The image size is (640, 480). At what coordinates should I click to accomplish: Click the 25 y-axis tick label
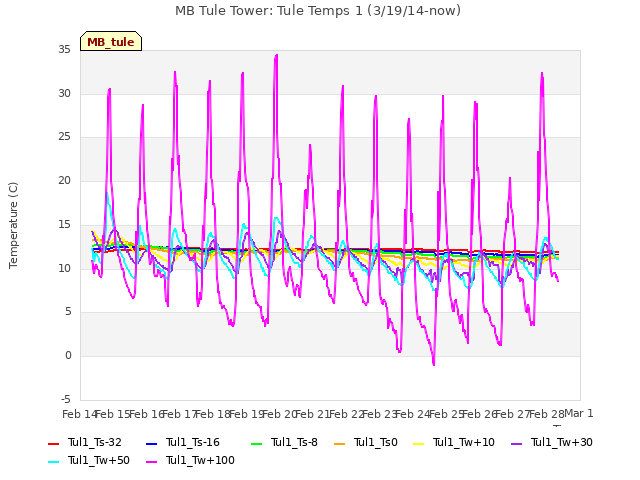pyautogui.click(x=64, y=137)
